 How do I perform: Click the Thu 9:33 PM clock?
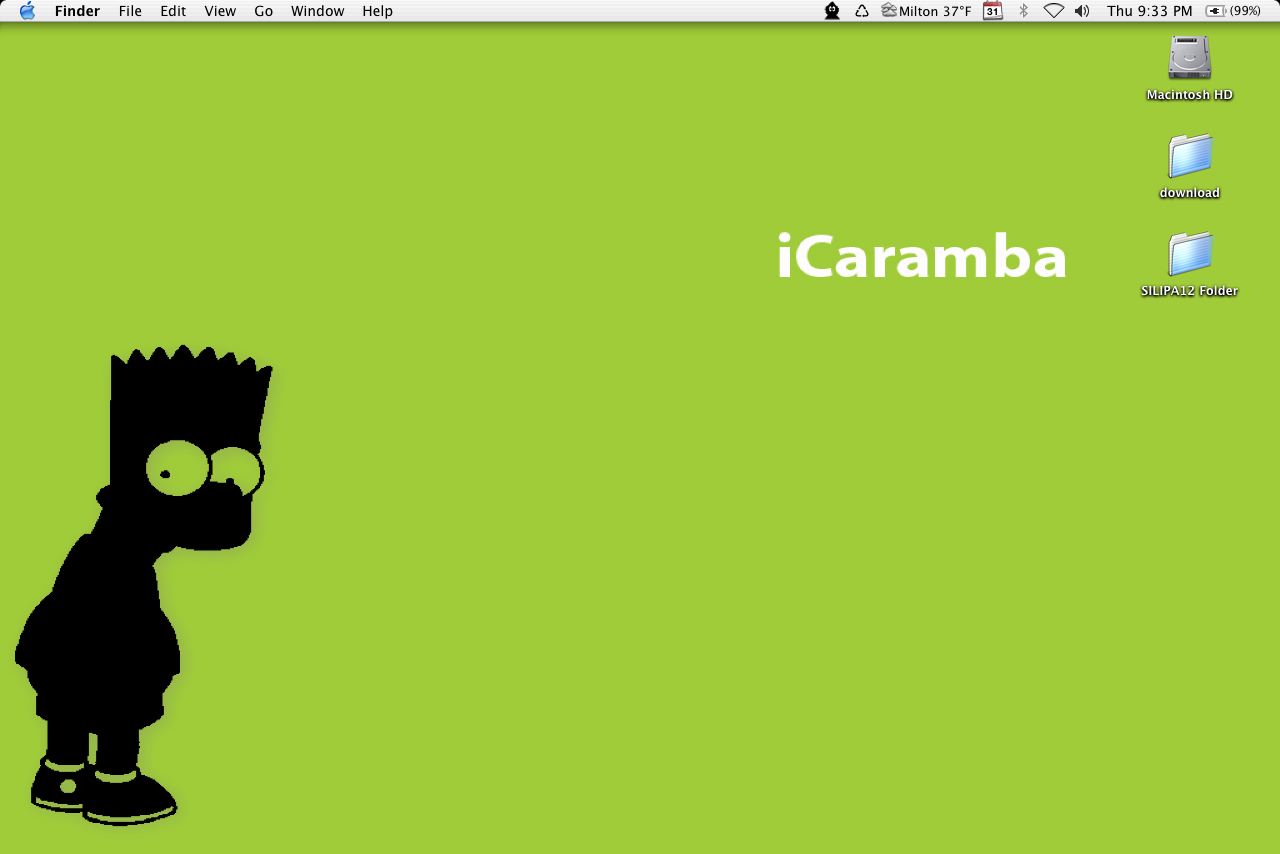click(x=1150, y=11)
